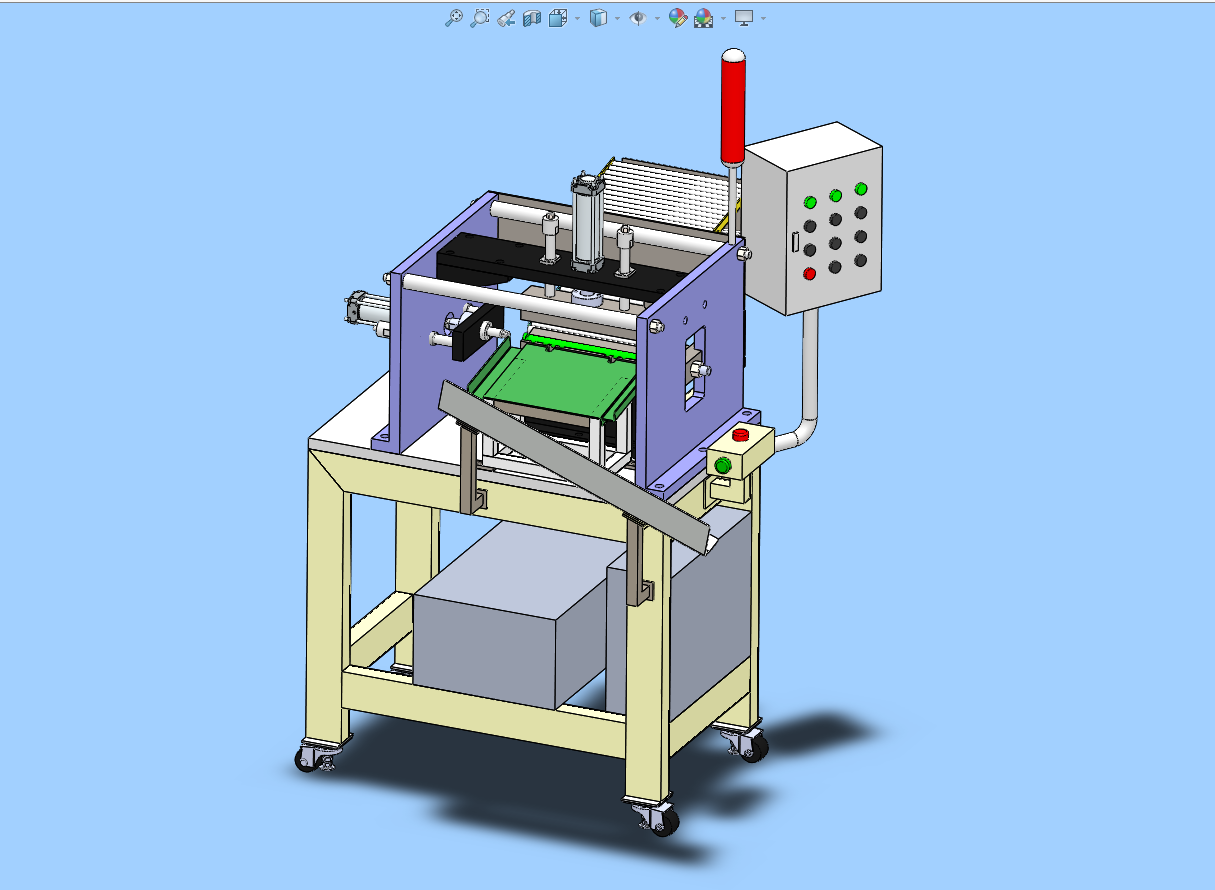1215x890 pixels.
Task: Expand the Display Style dropdown arrow
Action: coord(617,18)
